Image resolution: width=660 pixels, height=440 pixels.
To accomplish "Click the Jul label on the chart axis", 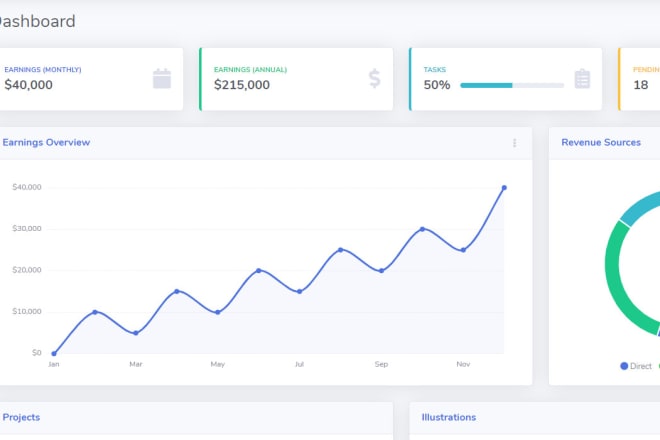I will pyautogui.click(x=299, y=364).
